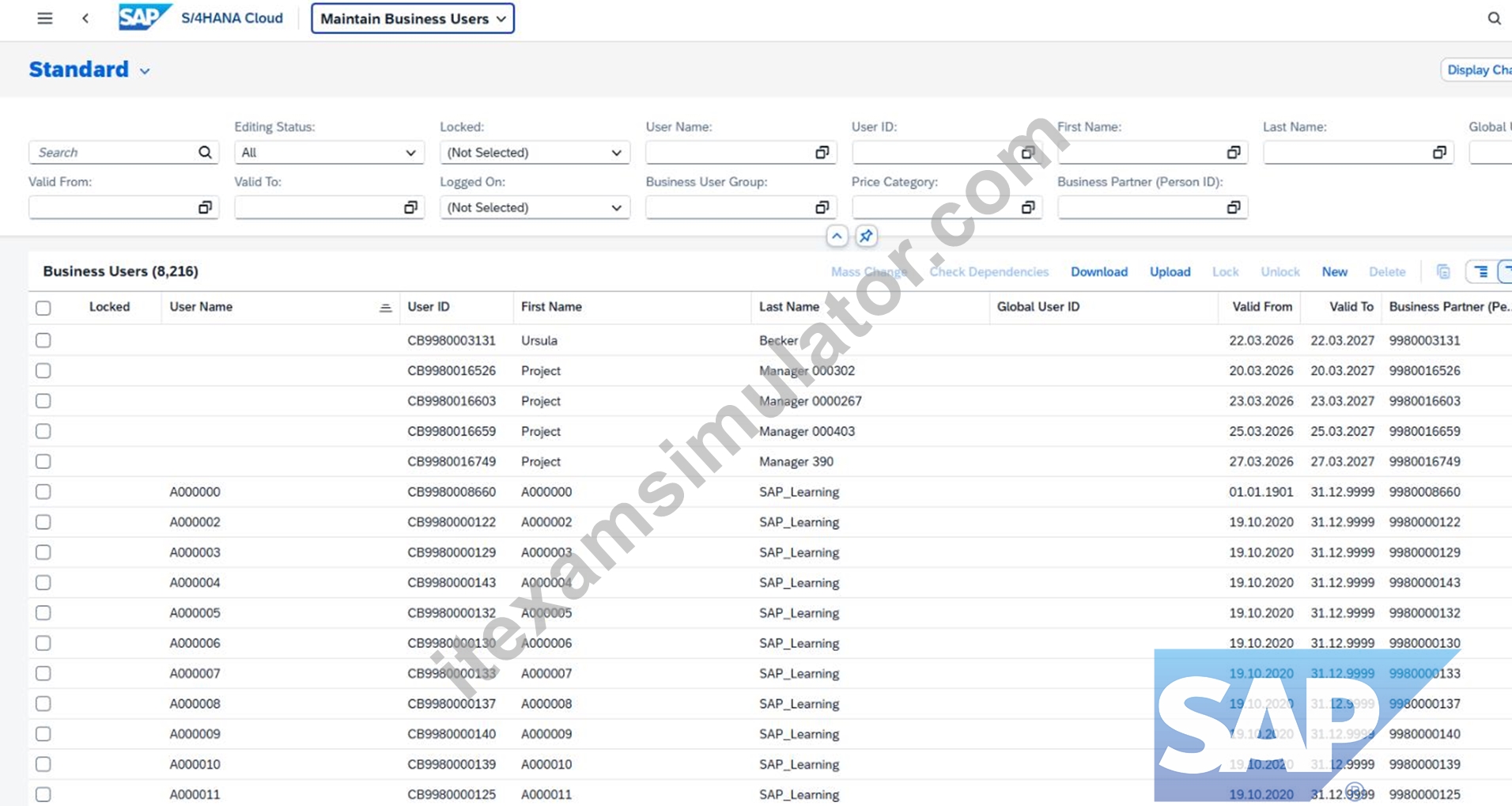Expand the Editing Status dropdown
Viewport: 1512px width, 806px height.
coord(329,152)
